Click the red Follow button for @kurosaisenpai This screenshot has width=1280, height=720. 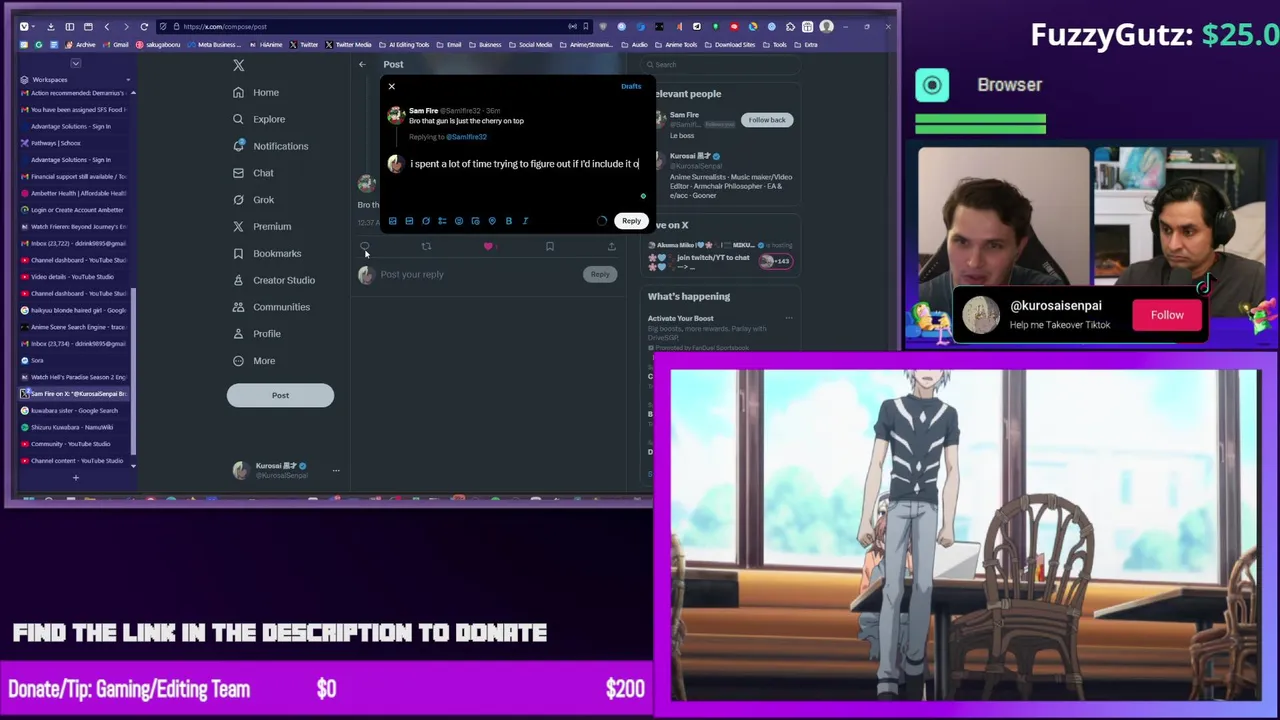tap(1167, 315)
